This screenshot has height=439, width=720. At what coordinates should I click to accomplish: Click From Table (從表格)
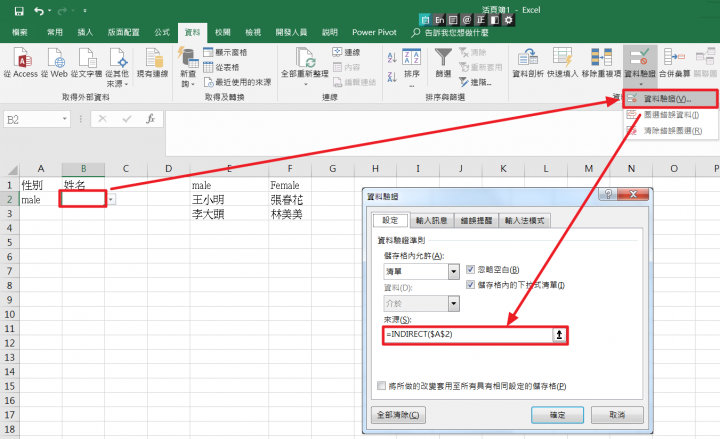(x=221, y=67)
